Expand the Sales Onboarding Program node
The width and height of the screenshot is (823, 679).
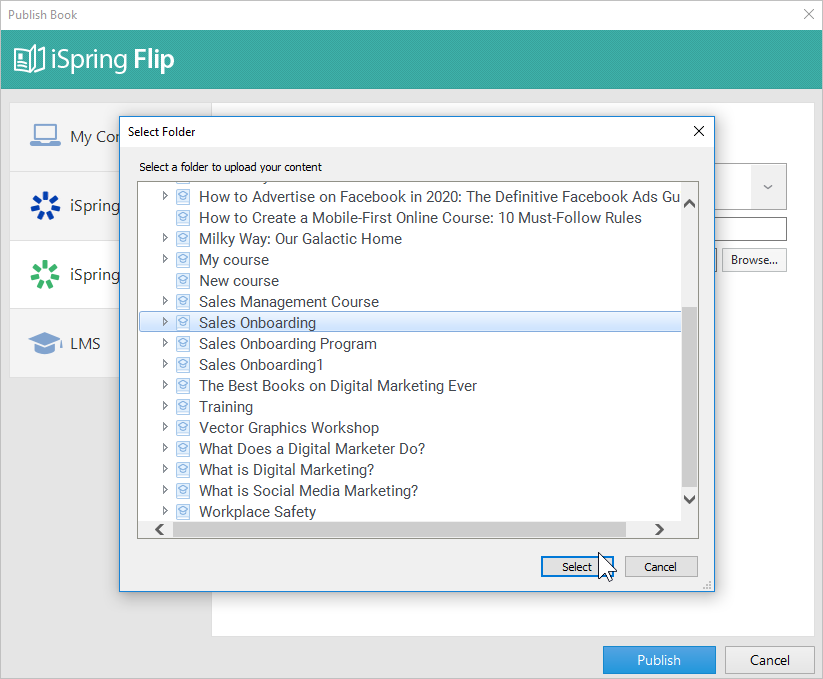tap(165, 343)
